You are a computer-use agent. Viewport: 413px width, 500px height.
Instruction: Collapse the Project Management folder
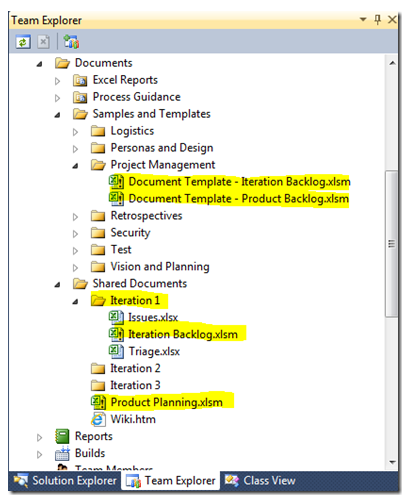(x=76, y=165)
